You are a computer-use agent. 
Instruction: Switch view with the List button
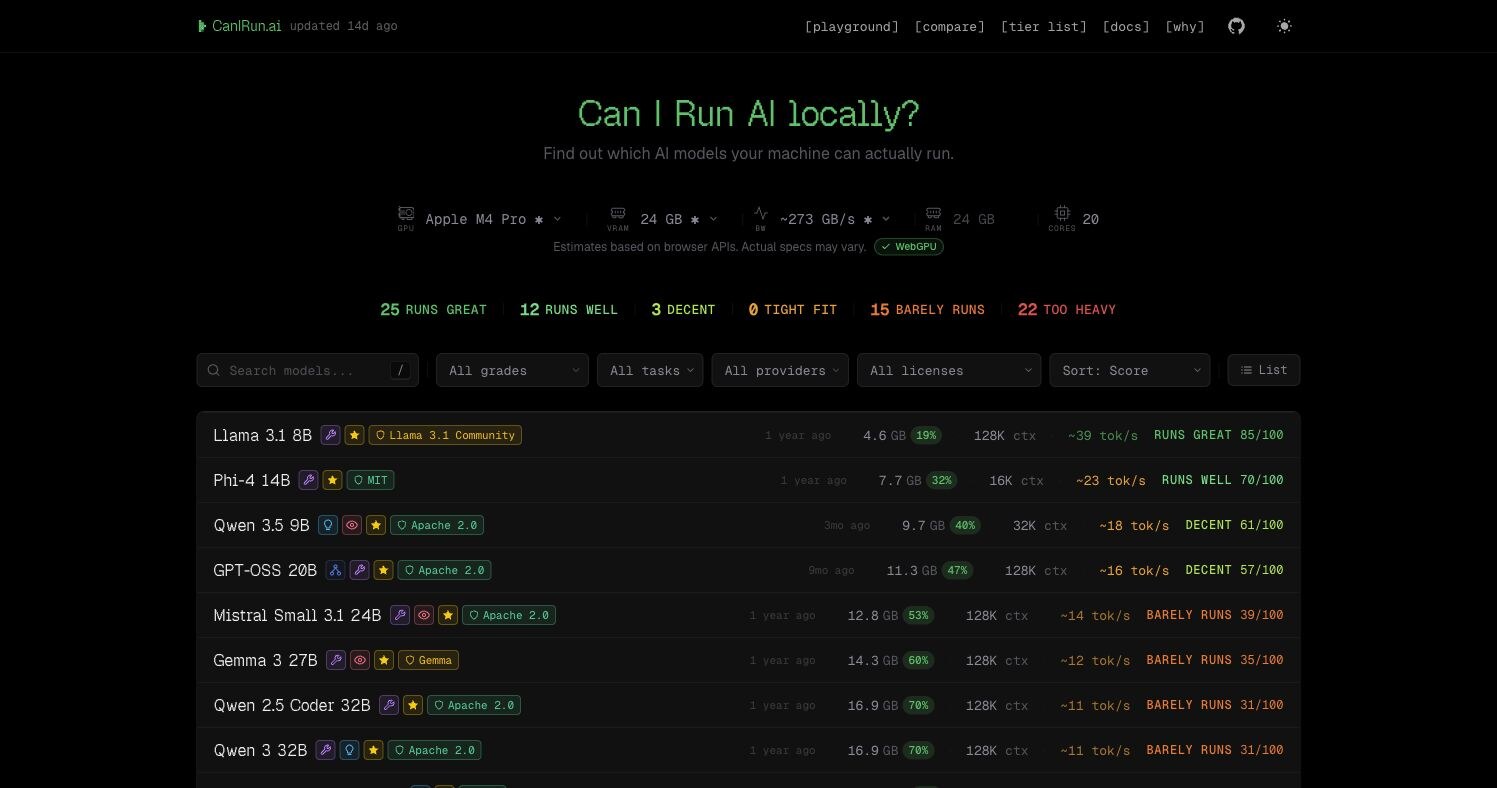(1264, 370)
